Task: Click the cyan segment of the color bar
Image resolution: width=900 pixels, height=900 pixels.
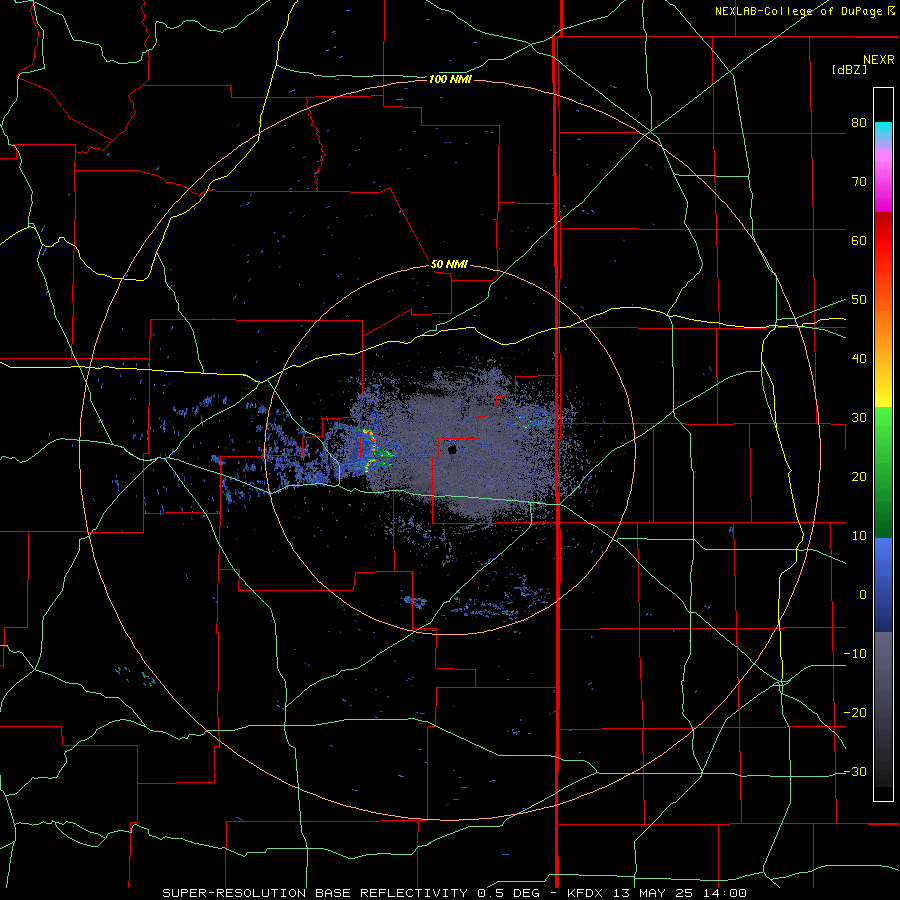Action: [x=883, y=132]
